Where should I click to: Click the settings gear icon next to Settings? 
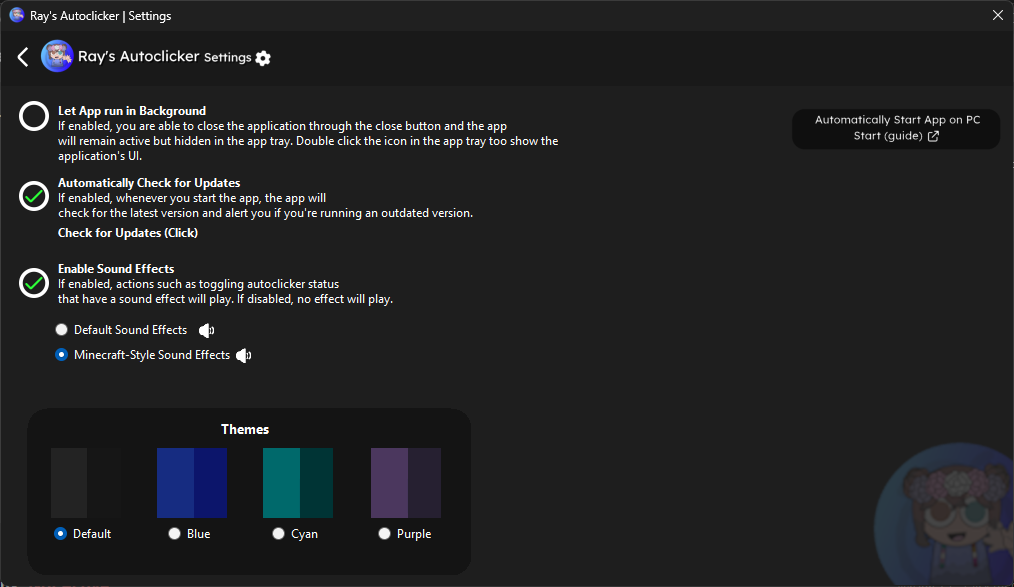[x=263, y=58]
